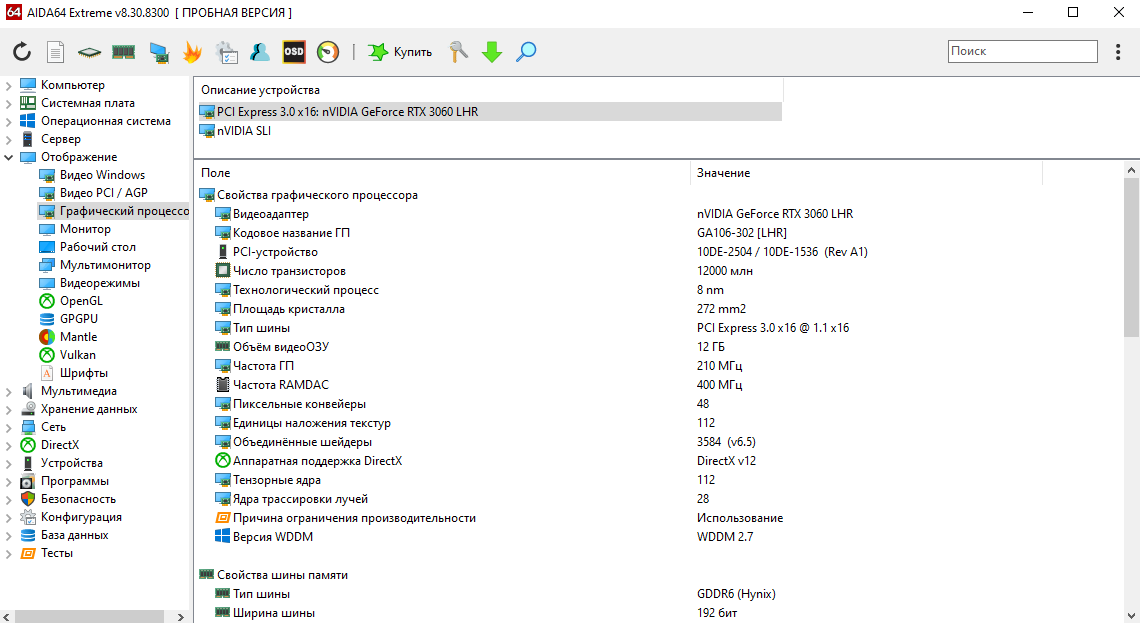Image resolution: width=1140 pixels, height=623 pixels.
Task: Select the Тесты tree item
Action: tap(57, 553)
